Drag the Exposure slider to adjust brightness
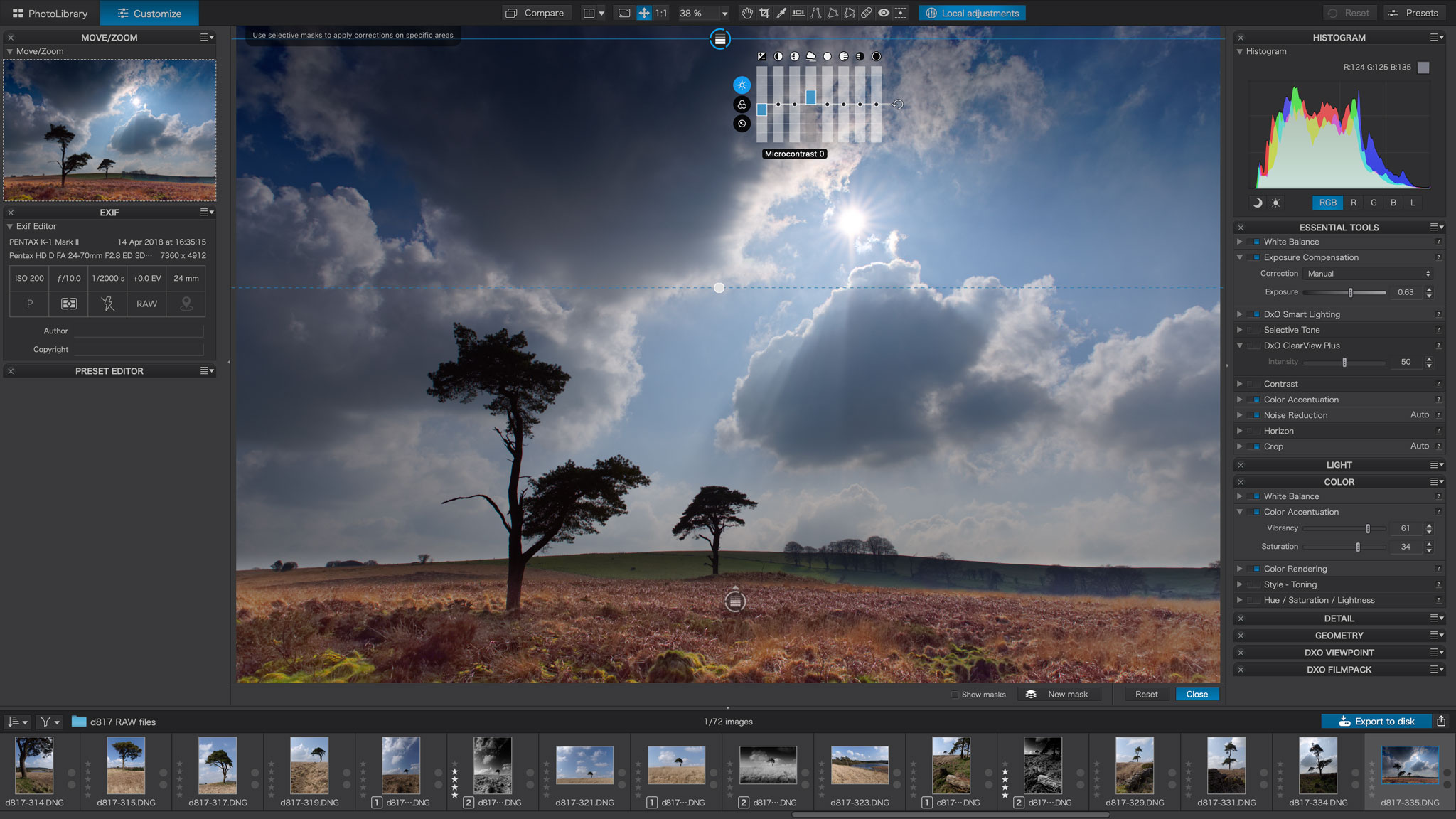The image size is (1456, 819). pos(1348,291)
